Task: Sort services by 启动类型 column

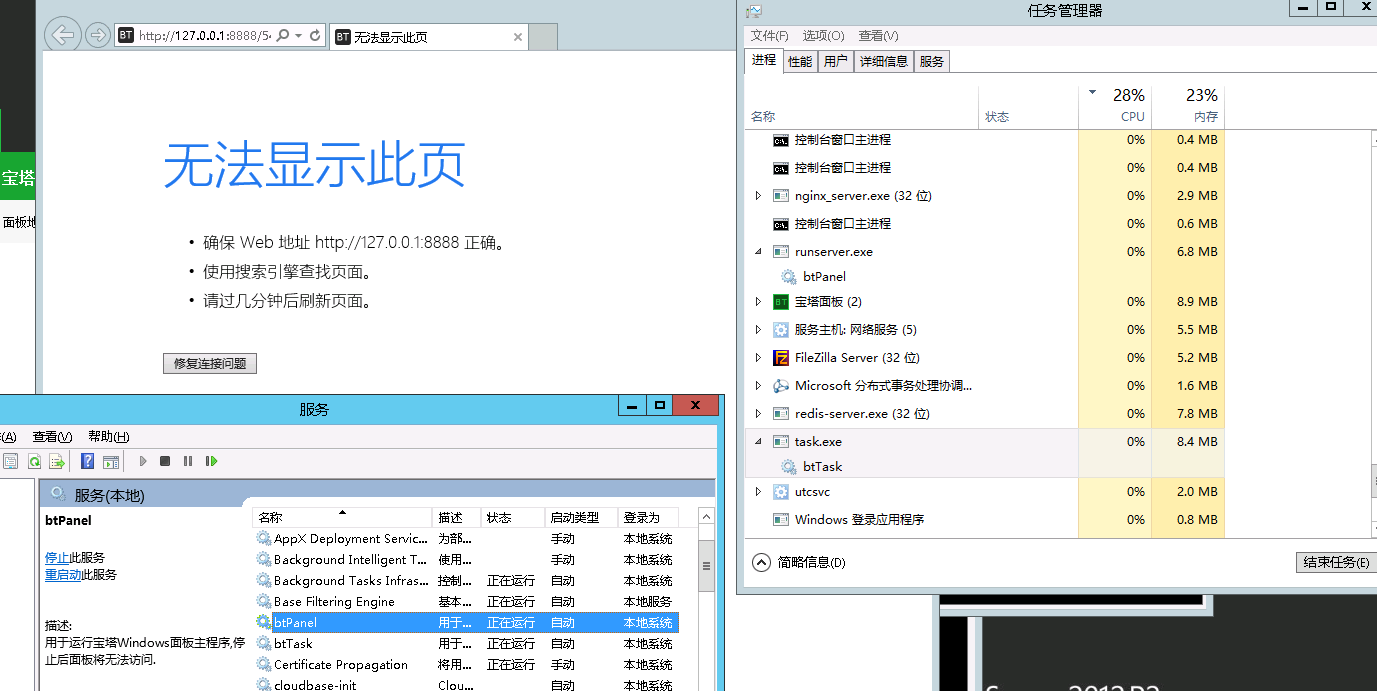Action: 581,518
